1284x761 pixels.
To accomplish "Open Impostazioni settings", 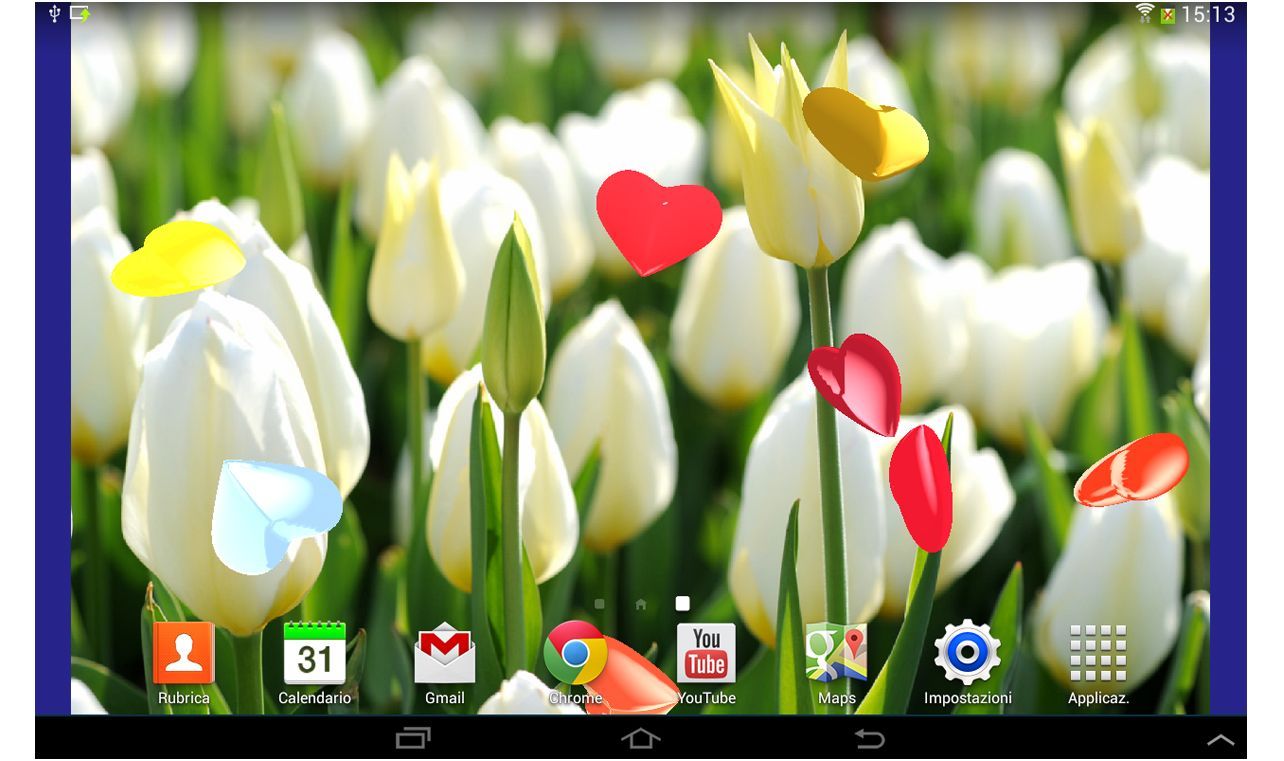I will pos(967,654).
